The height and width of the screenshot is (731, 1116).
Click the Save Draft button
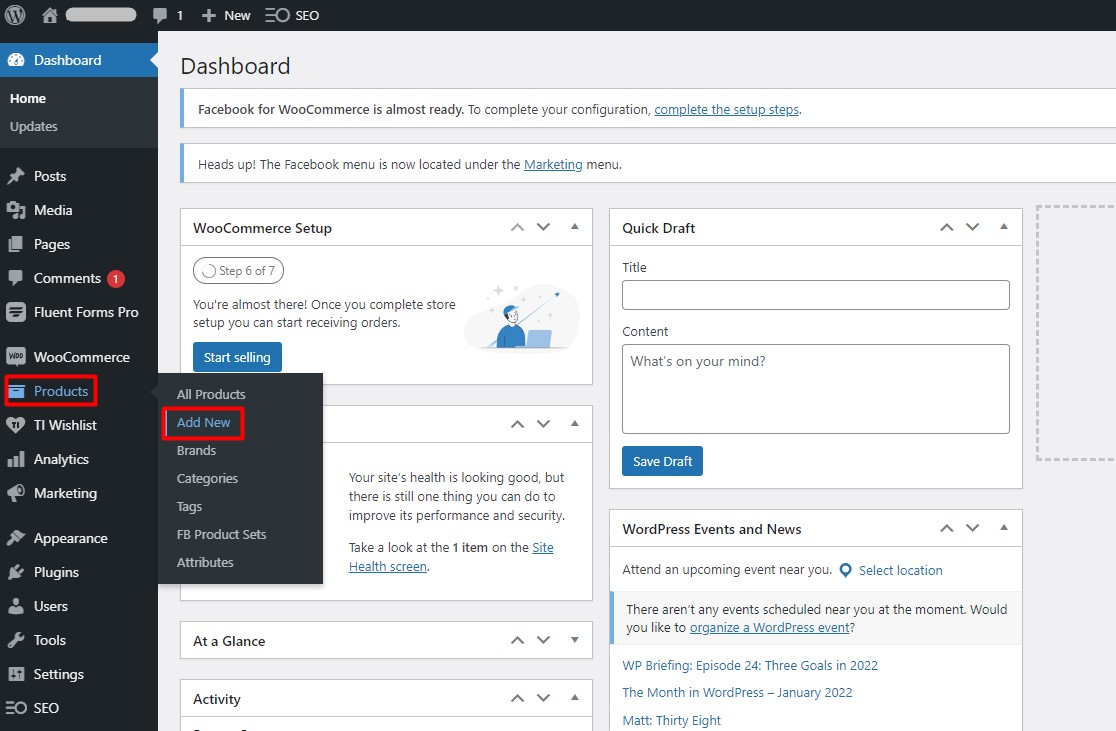tap(663, 461)
